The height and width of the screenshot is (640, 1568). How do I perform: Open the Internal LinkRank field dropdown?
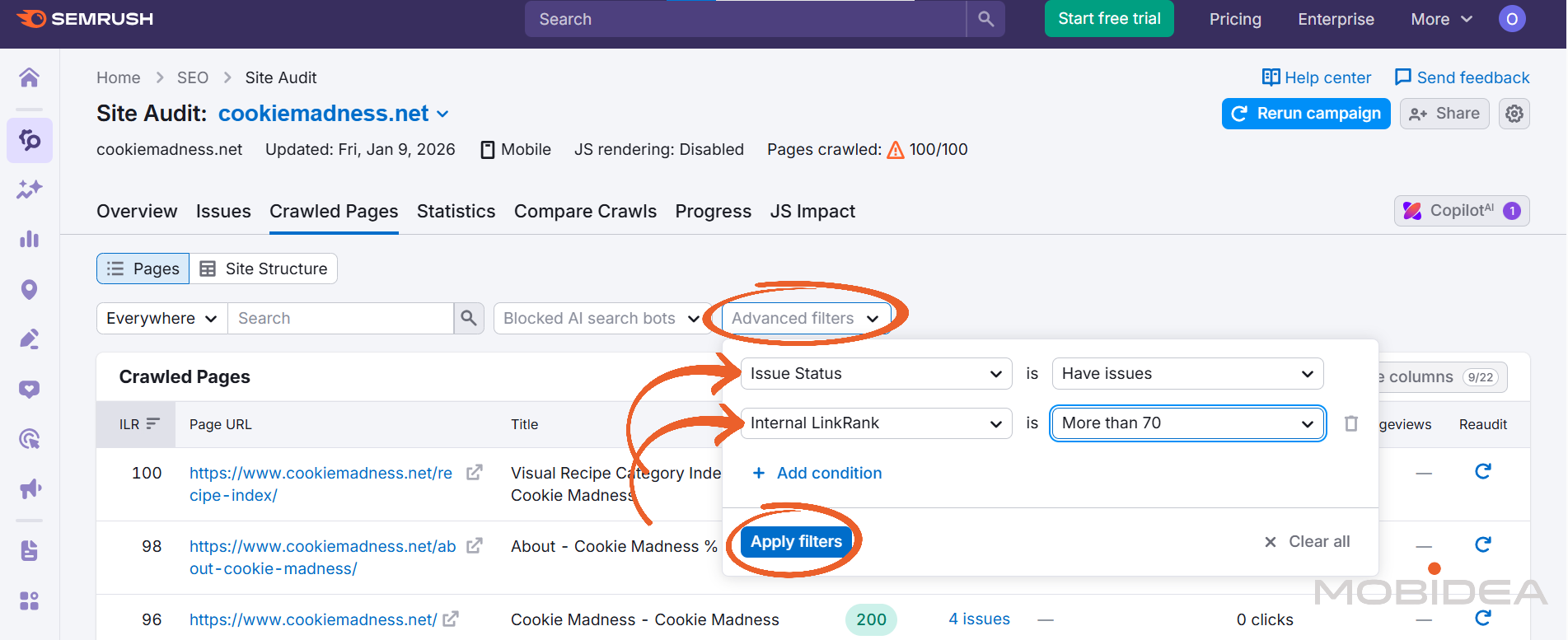pos(876,423)
